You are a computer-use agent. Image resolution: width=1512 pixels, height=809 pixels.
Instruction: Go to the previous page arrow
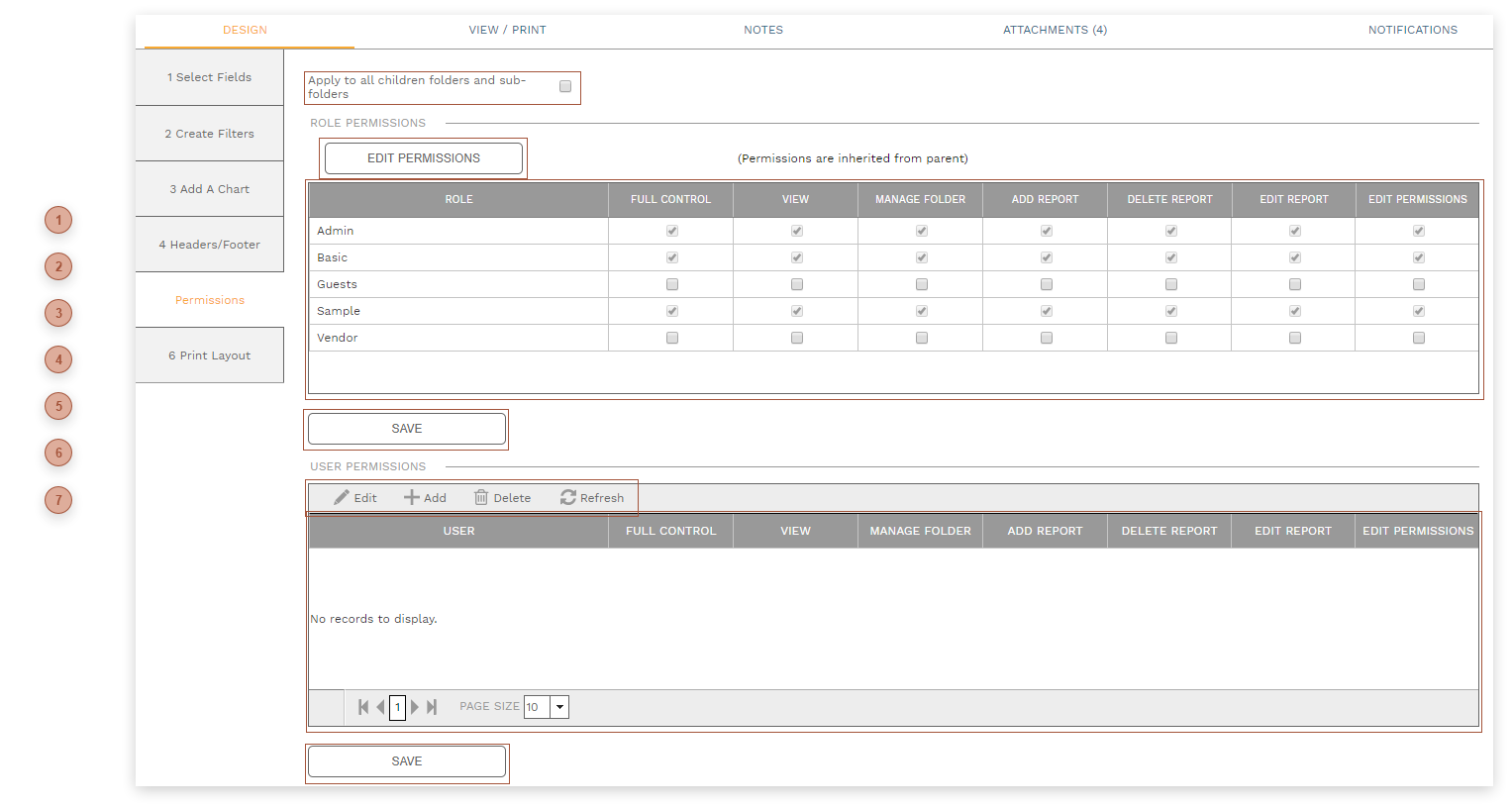[x=380, y=707]
